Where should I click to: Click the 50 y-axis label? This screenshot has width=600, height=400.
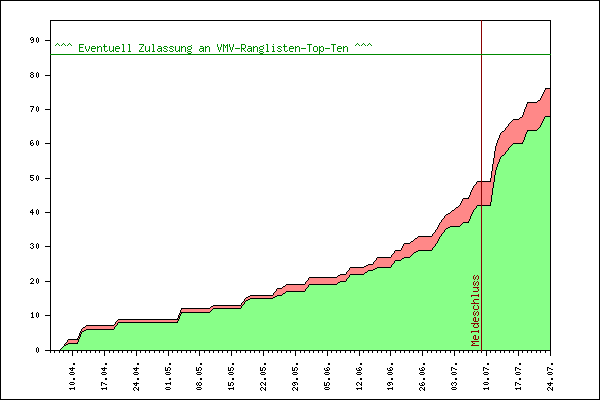tap(34, 178)
